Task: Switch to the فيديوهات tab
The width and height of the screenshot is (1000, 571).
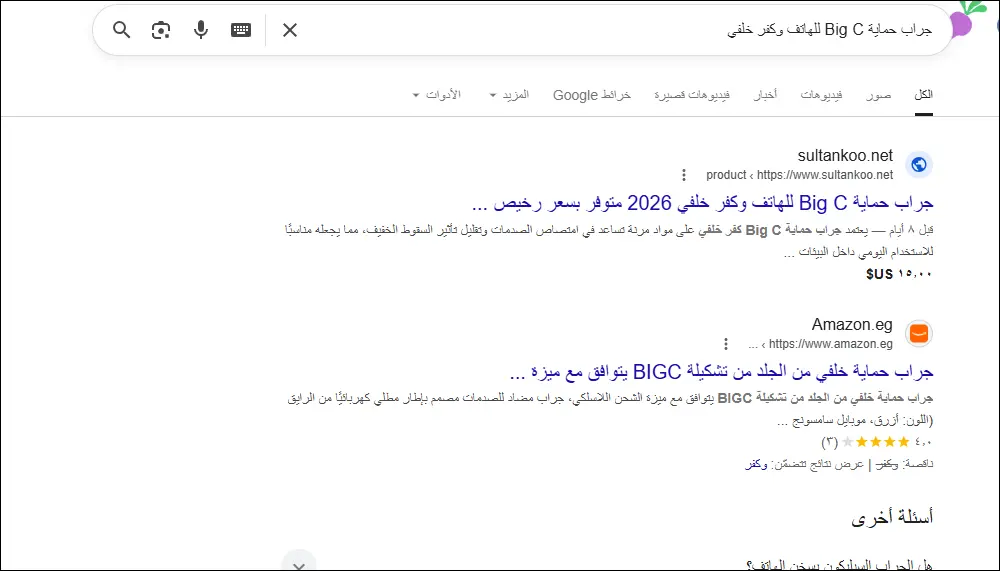Action: [821, 95]
